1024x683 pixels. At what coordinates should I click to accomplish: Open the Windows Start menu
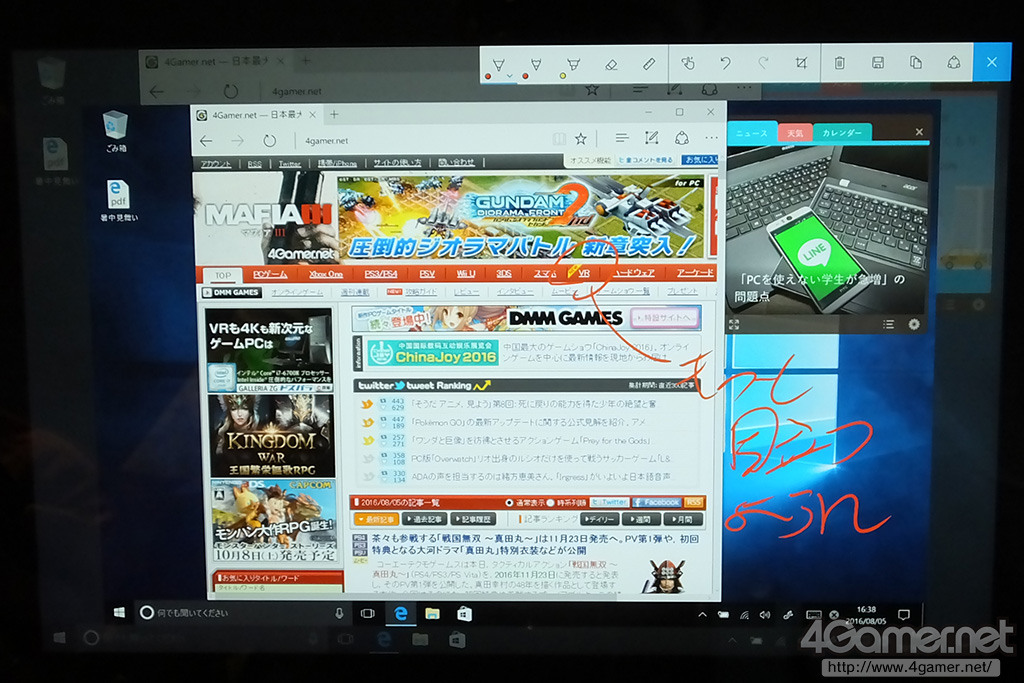120,613
